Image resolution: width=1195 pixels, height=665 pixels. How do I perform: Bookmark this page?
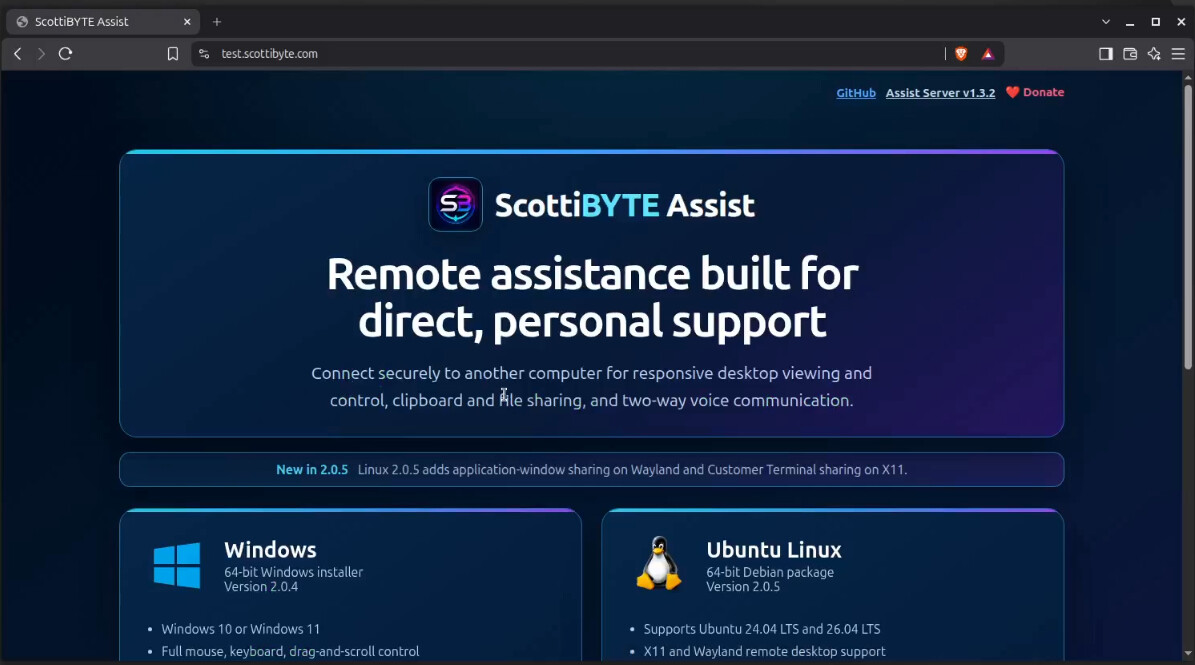(173, 54)
